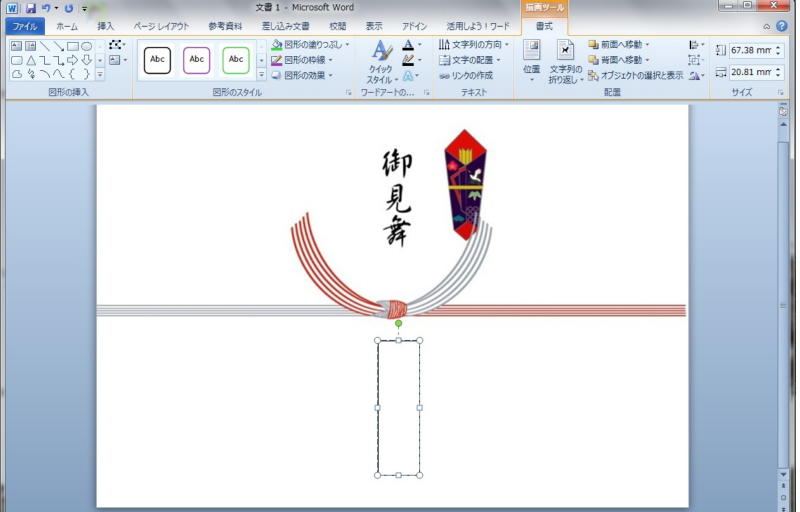This screenshot has width=800, height=512.
Task: Apply the purple outlined Abc shape style
Action: pos(197,60)
